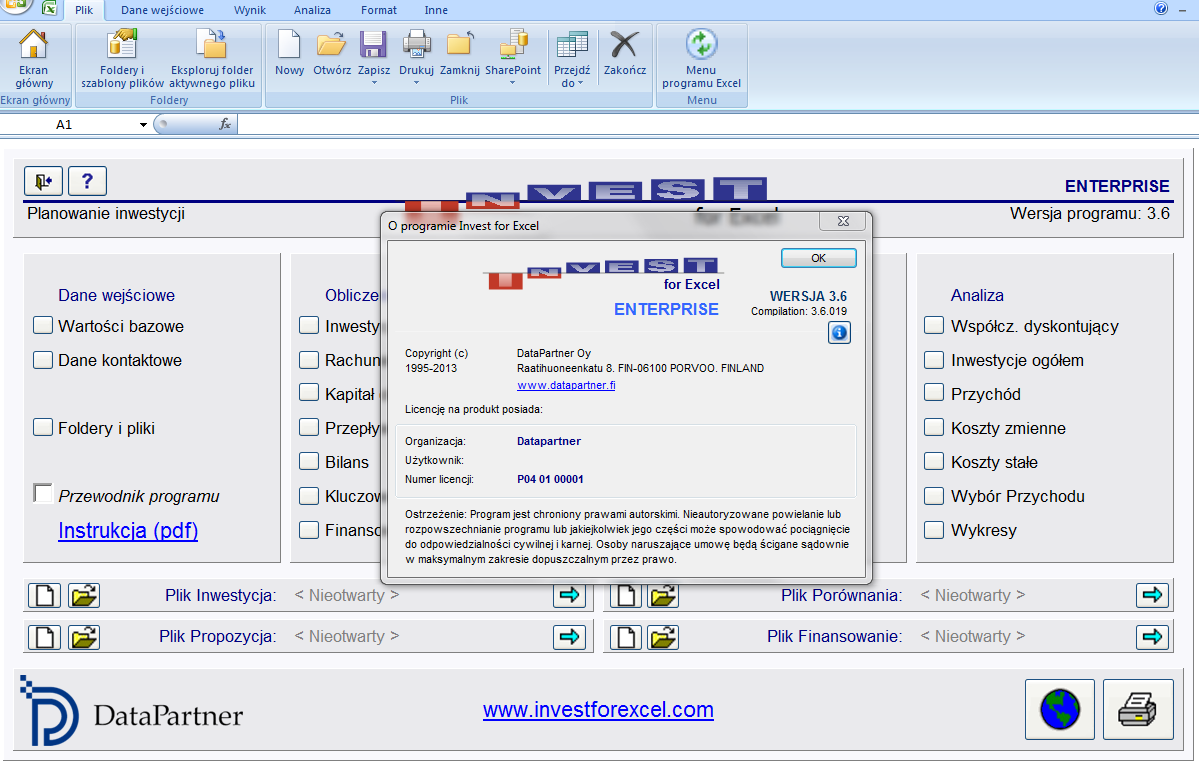The image size is (1199, 767).
Task: Click into the formula bar field
Action: coord(717,124)
